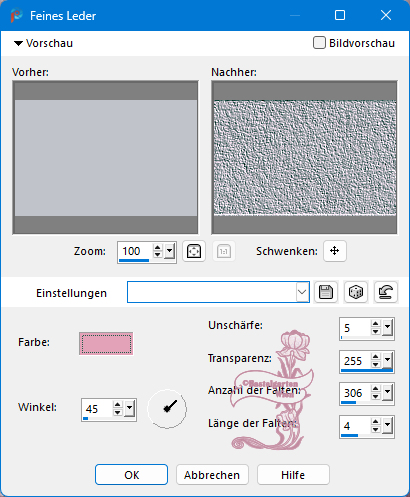Click the randomize parameters dice icon

(356, 292)
